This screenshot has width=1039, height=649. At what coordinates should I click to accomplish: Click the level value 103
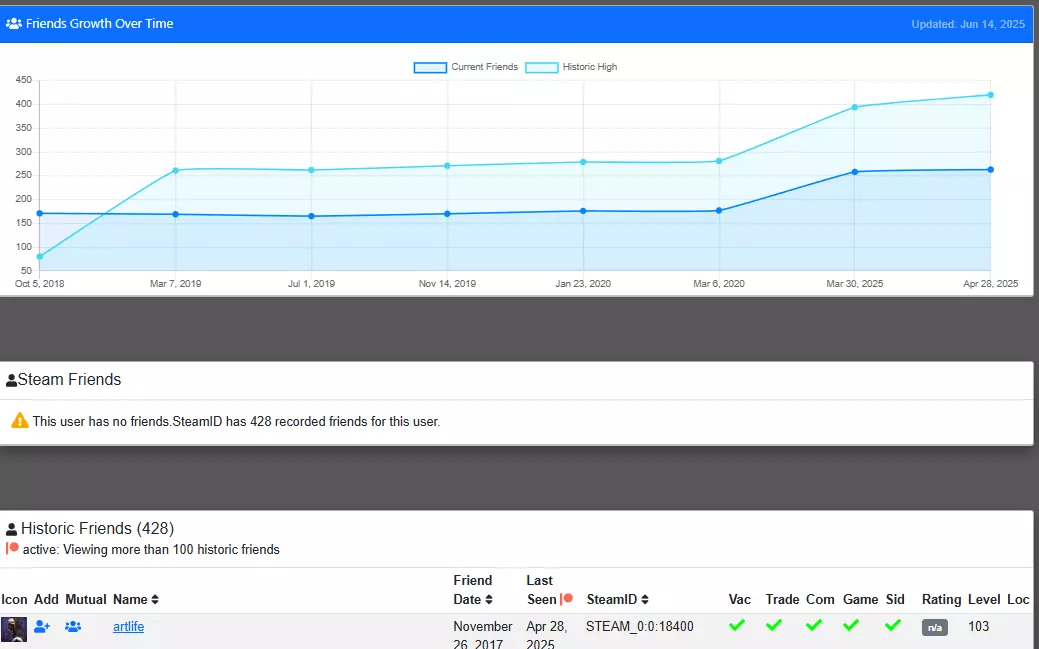978,626
